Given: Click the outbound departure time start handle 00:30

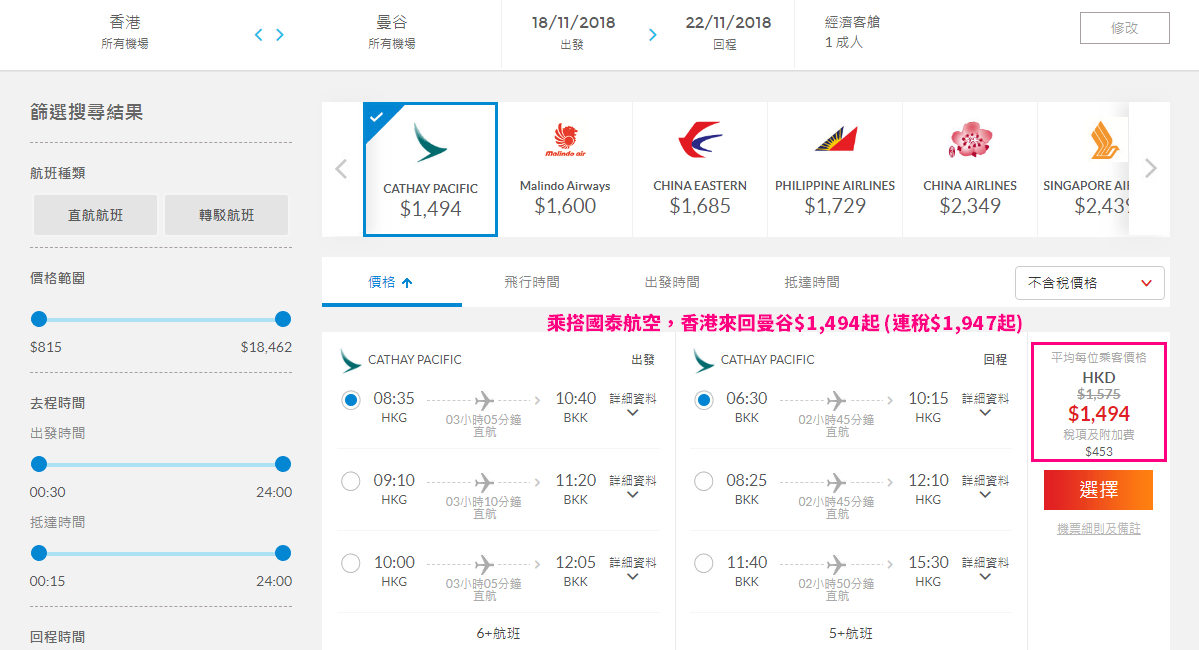Looking at the screenshot, I should tap(39, 463).
